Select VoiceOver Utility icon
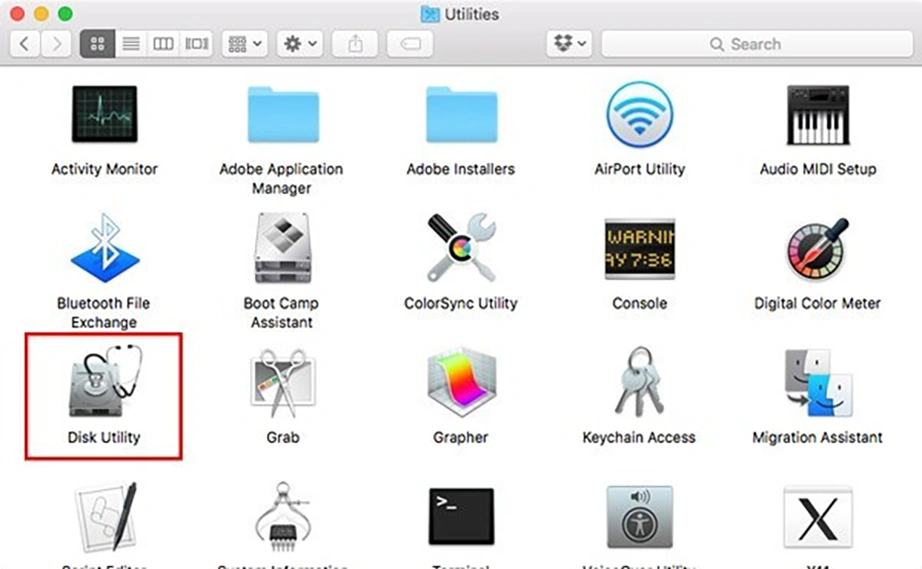Image resolution: width=922 pixels, height=569 pixels. coord(640,517)
